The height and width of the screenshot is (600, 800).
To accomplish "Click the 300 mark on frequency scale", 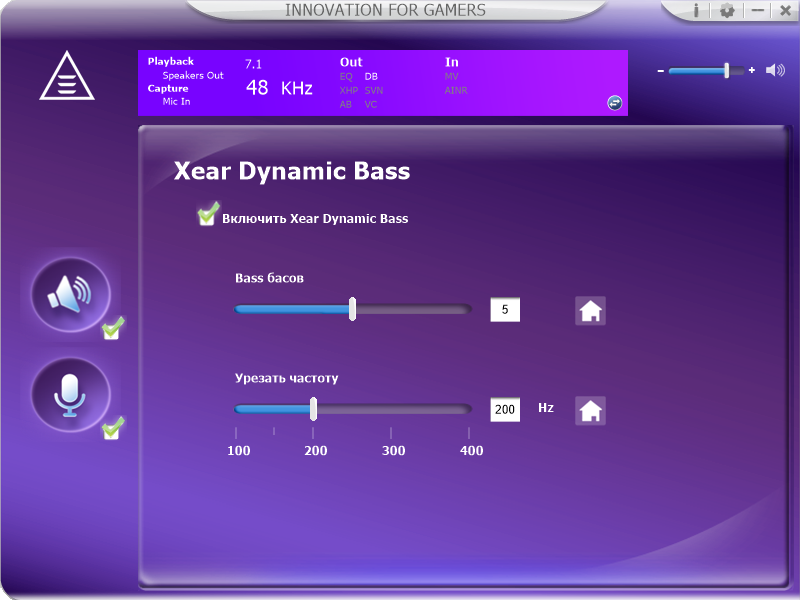I will pos(393,451).
